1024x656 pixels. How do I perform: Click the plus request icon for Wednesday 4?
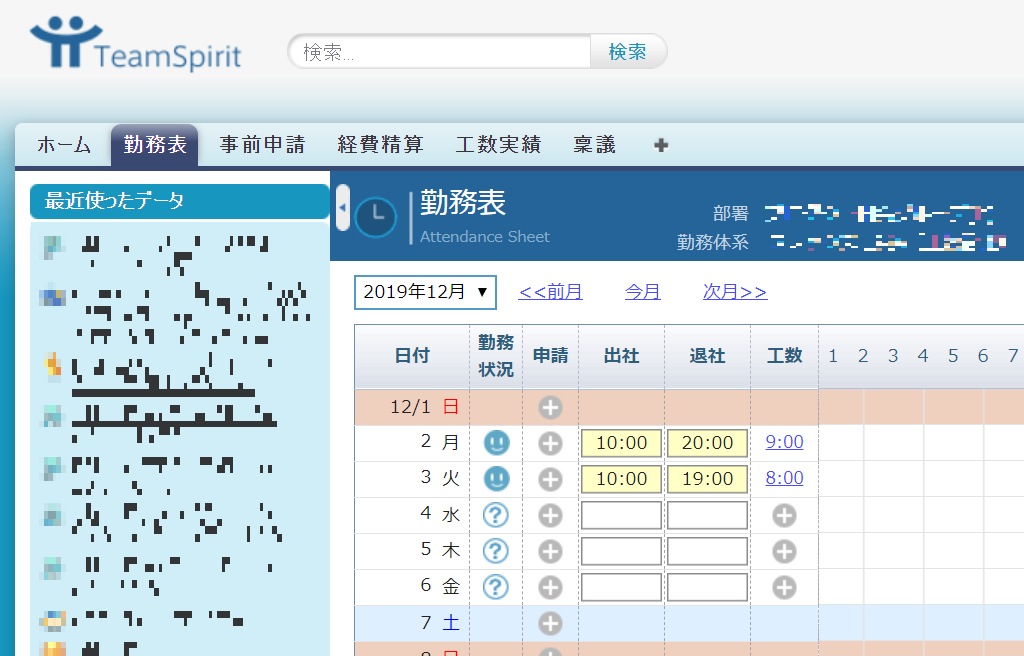click(x=550, y=516)
